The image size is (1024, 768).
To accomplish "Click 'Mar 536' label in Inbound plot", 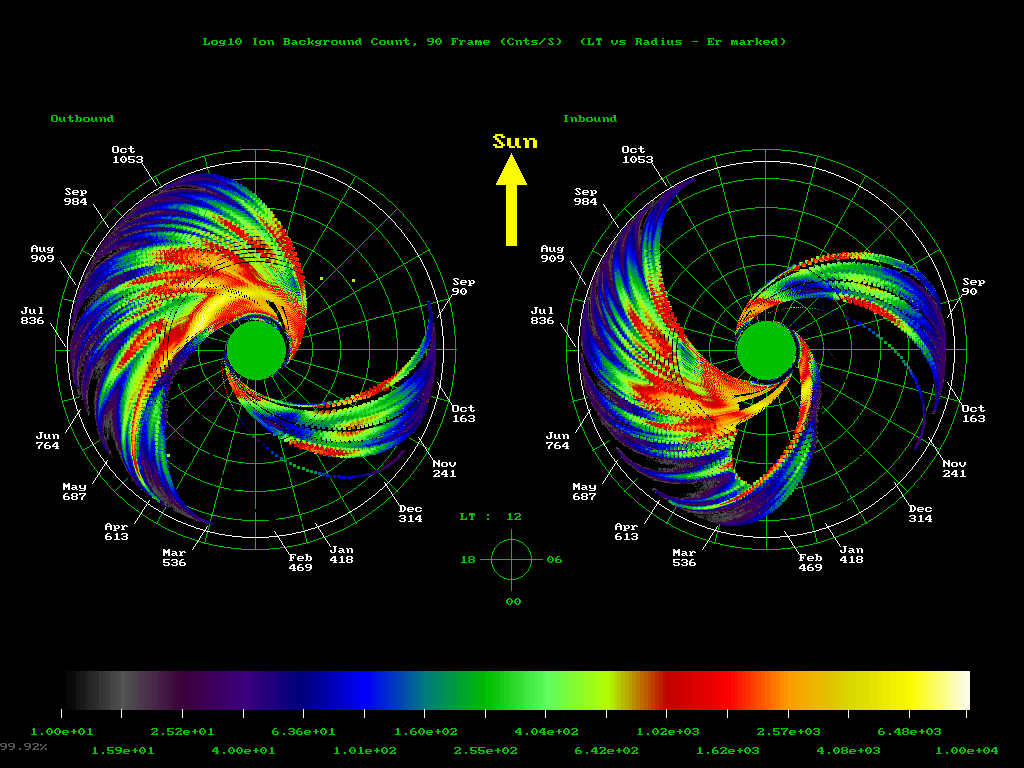I will coord(684,558).
